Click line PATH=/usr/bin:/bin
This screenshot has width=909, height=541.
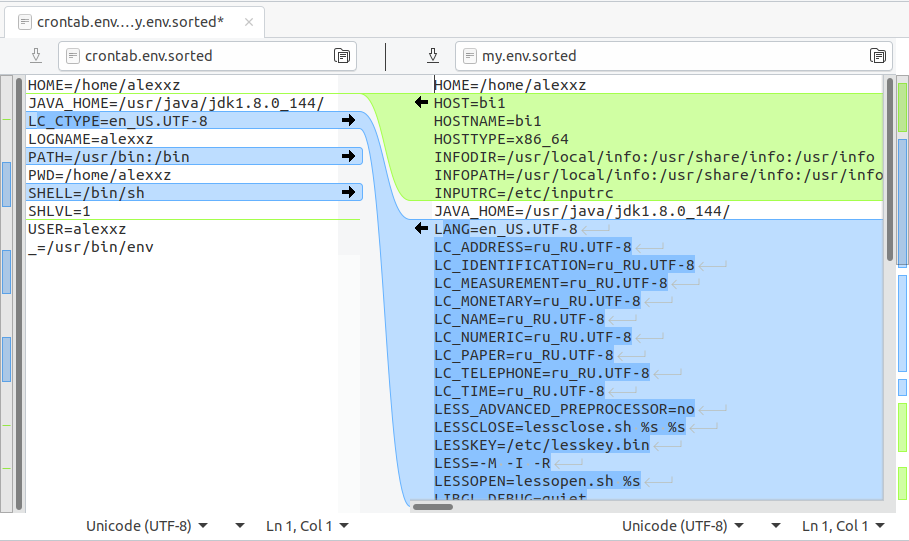pyautogui.click(x=108, y=157)
